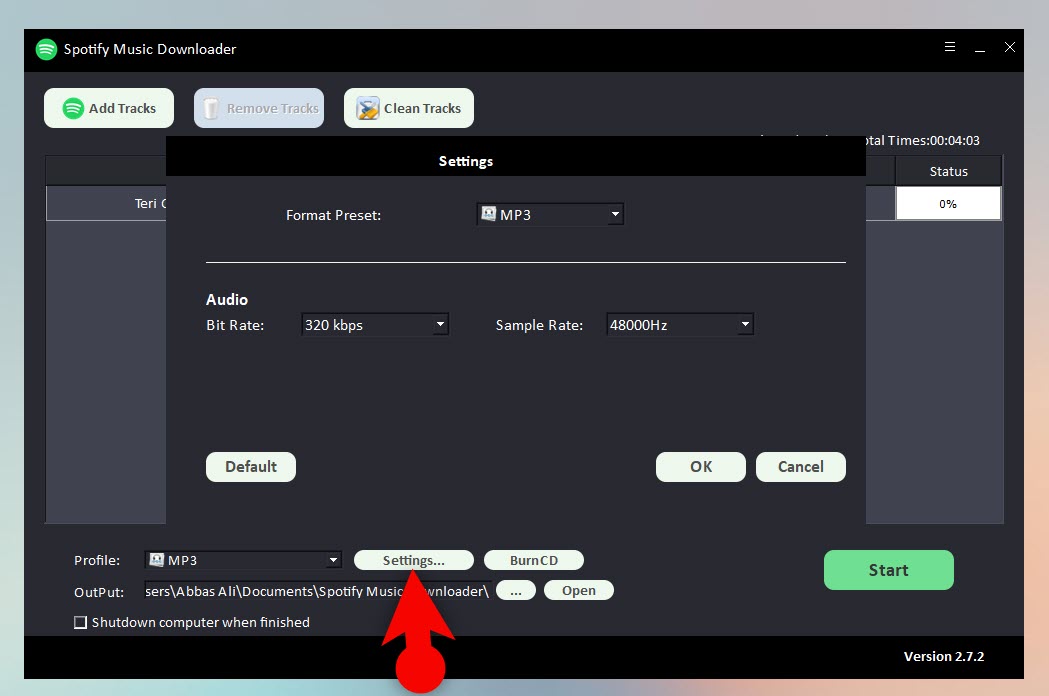Minimize the Spotify Music Downloader window
Image resolution: width=1049 pixels, height=696 pixels.
[x=979, y=48]
